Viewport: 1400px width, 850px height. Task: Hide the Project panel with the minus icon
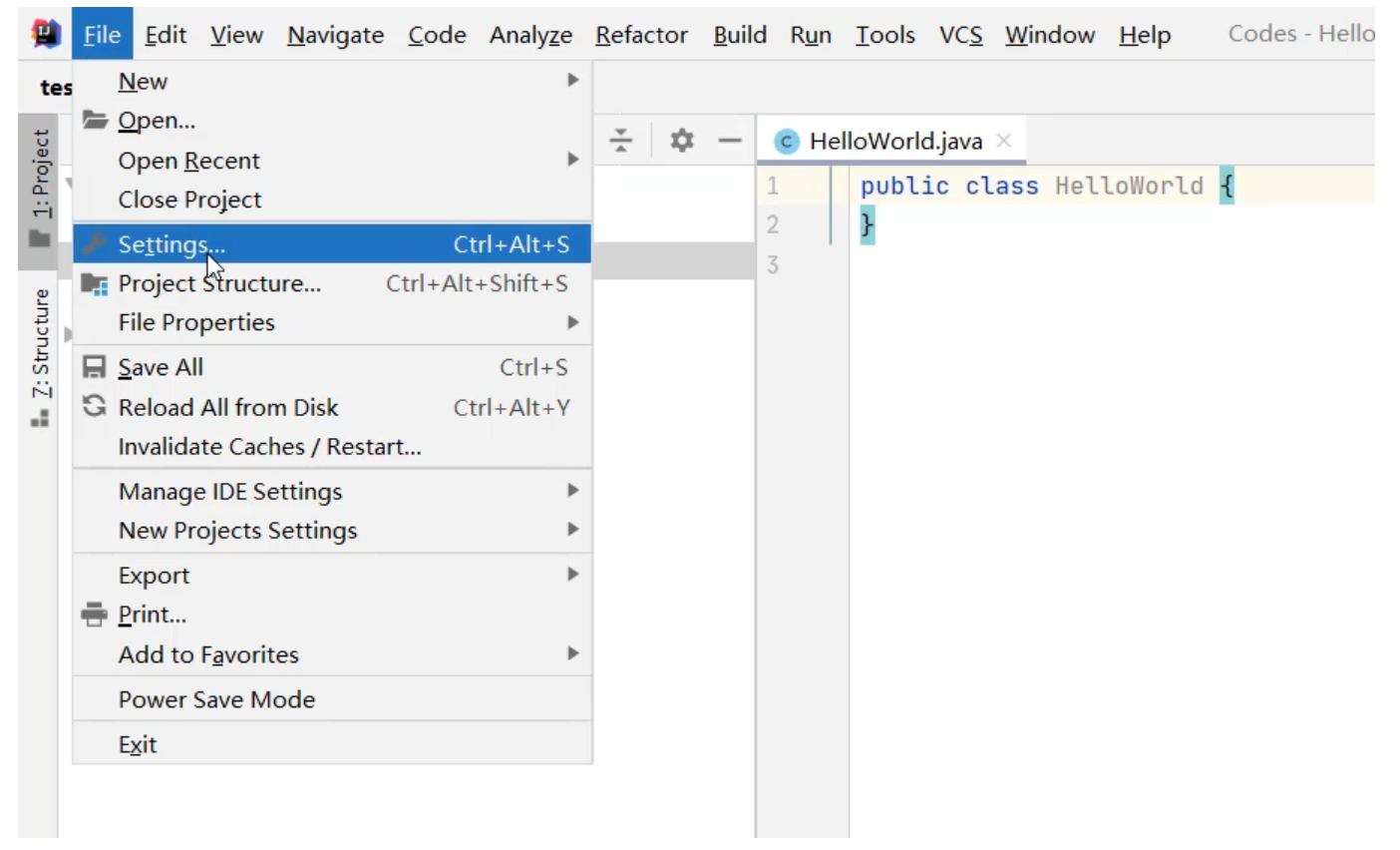point(730,141)
